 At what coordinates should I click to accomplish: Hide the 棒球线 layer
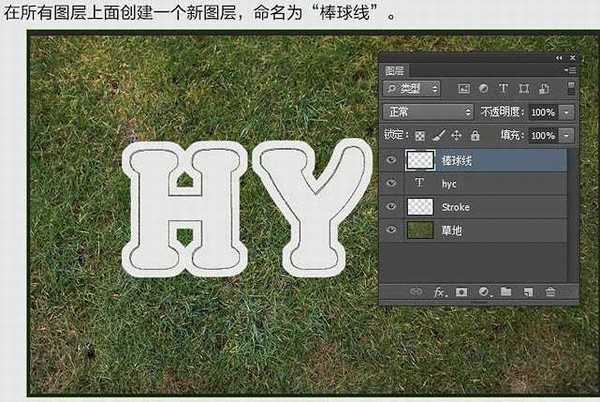coord(392,160)
